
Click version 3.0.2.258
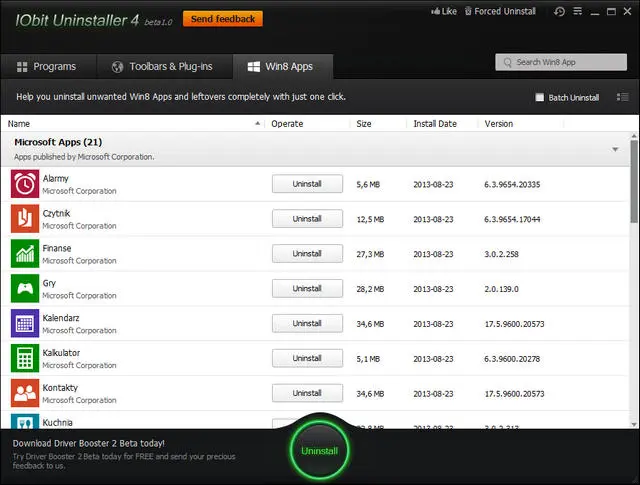tap(501, 254)
